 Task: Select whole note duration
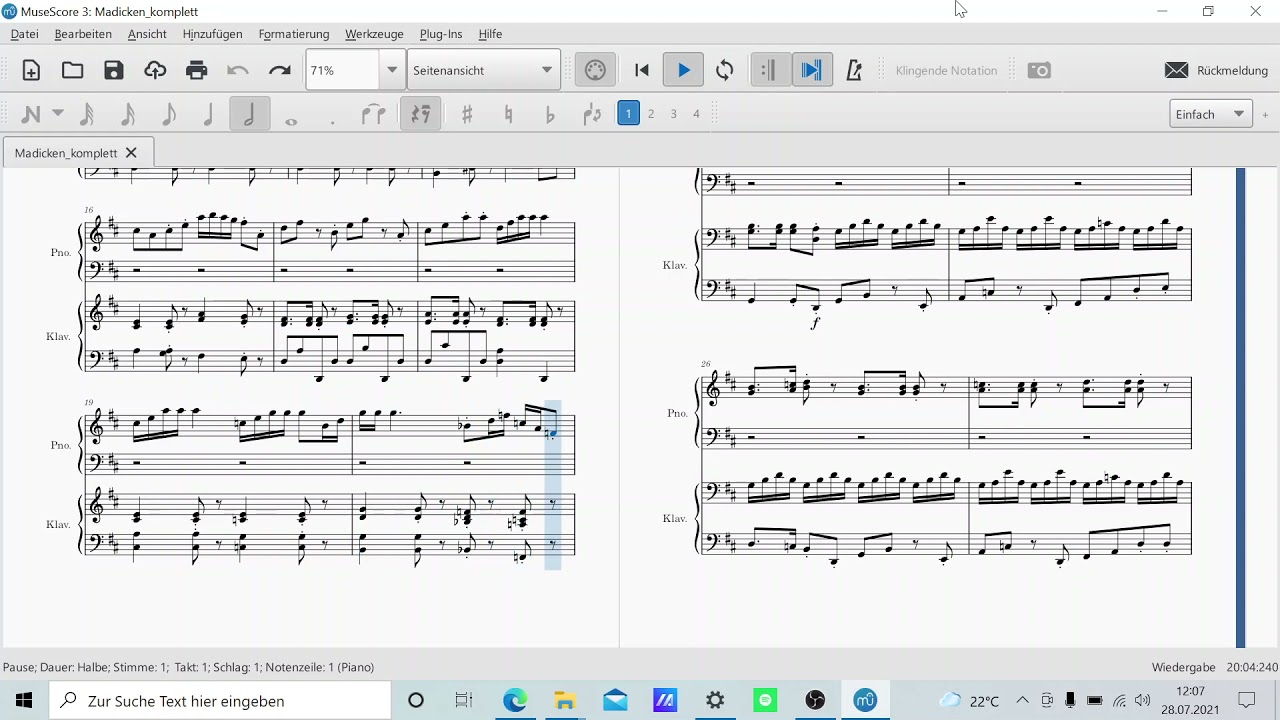(x=291, y=121)
